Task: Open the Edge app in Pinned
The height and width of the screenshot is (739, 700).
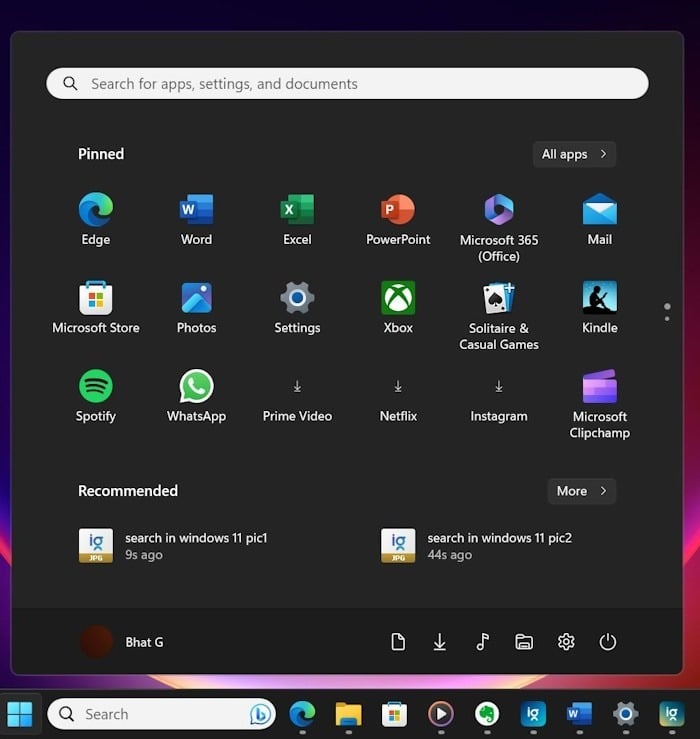Action: (x=96, y=219)
